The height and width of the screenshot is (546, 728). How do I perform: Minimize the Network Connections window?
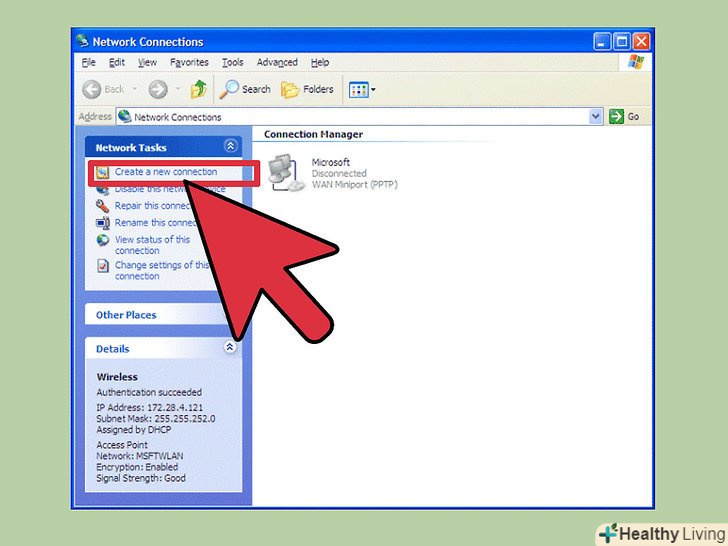[602, 42]
